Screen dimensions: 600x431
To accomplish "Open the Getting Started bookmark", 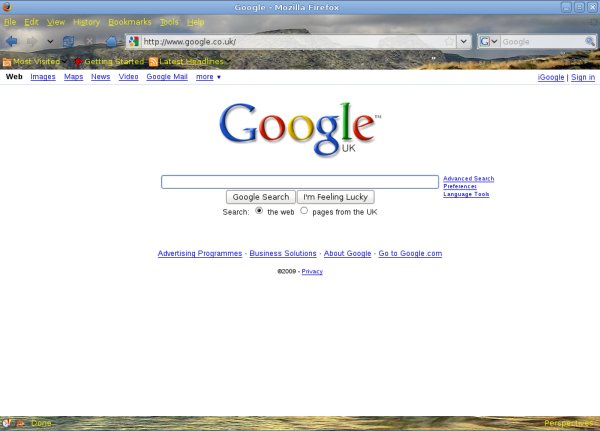I will click(x=109, y=61).
